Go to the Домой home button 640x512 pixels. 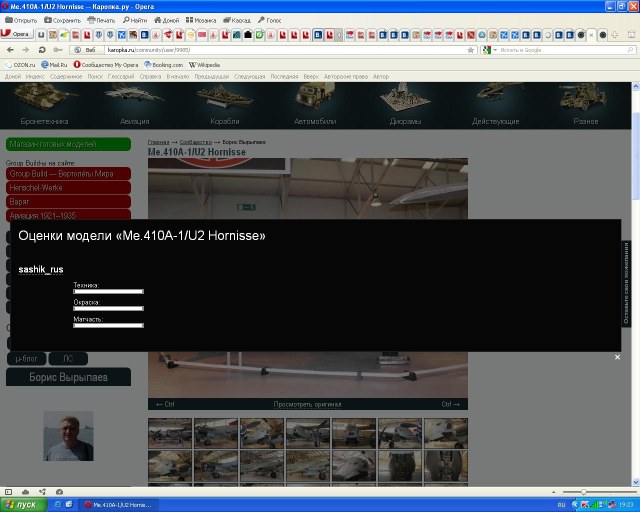(166, 20)
